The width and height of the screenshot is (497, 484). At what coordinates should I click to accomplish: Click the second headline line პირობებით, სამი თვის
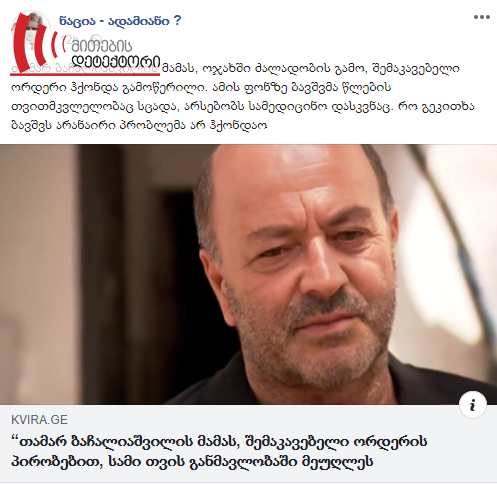[192, 462]
